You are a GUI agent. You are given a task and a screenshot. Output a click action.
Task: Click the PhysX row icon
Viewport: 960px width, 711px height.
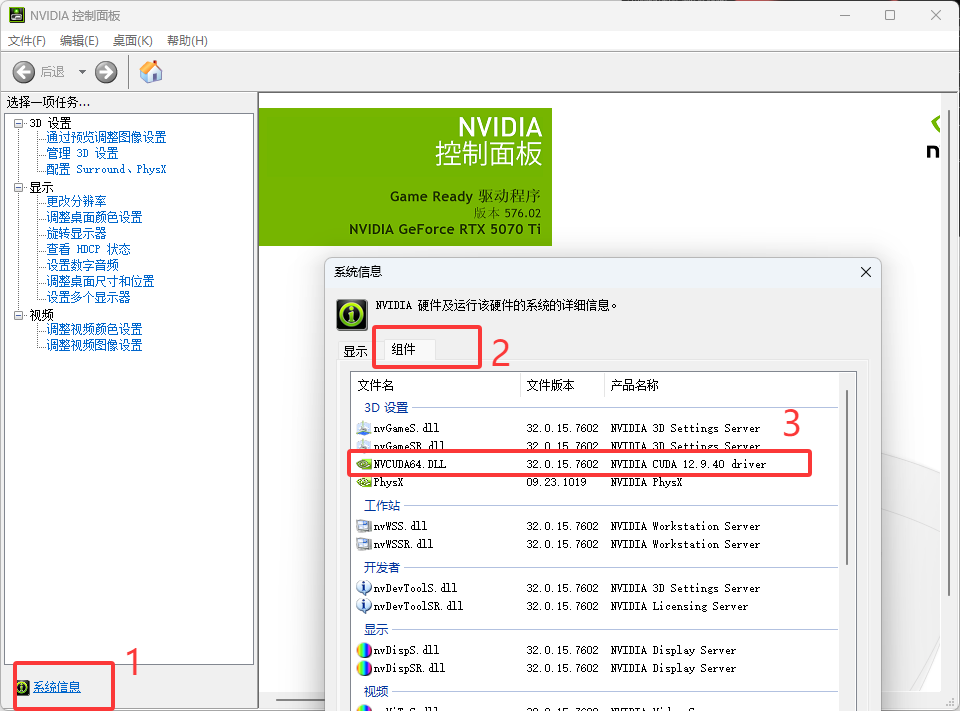[364, 483]
